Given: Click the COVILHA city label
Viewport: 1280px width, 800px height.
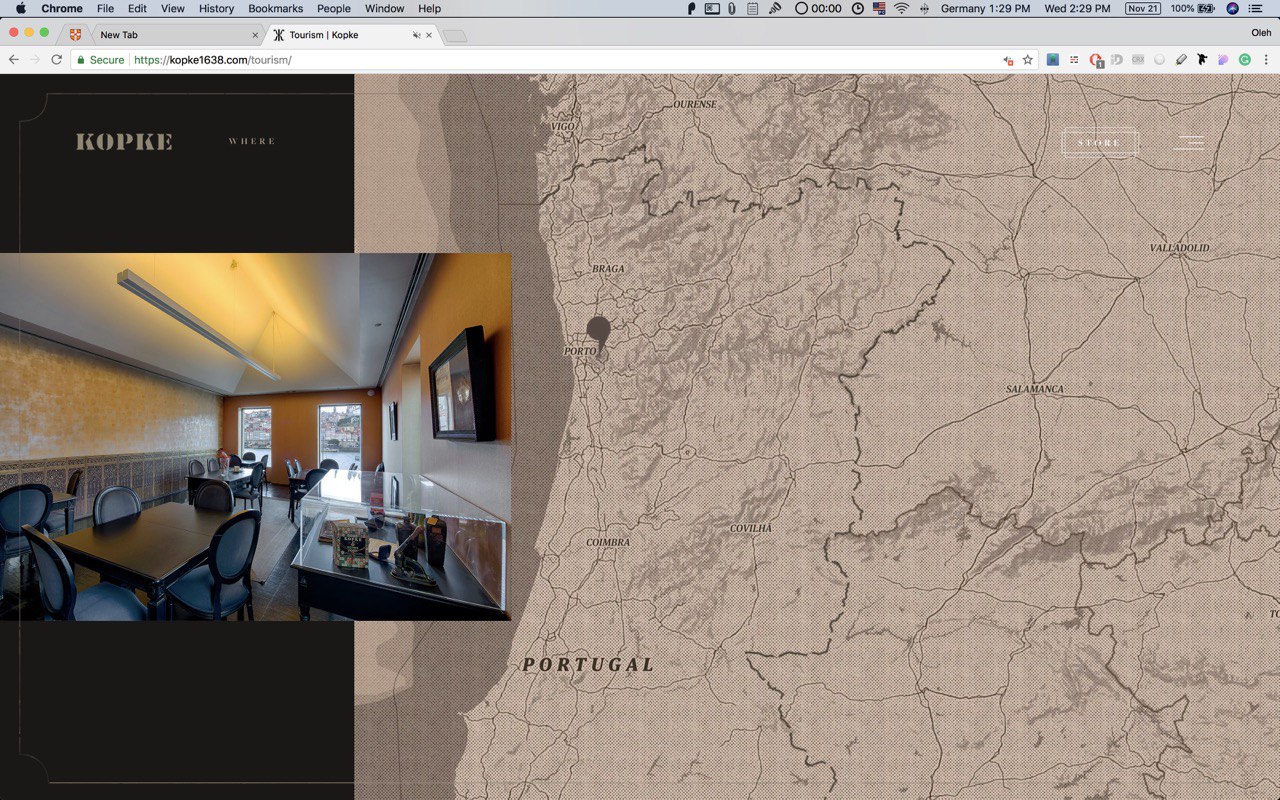Looking at the screenshot, I should pyautogui.click(x=751, y=528).
